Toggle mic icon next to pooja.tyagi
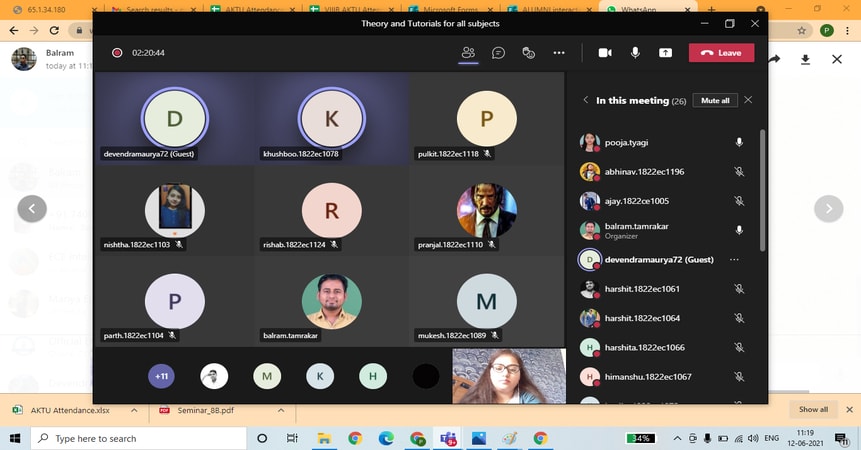 [x=739, y=143]
